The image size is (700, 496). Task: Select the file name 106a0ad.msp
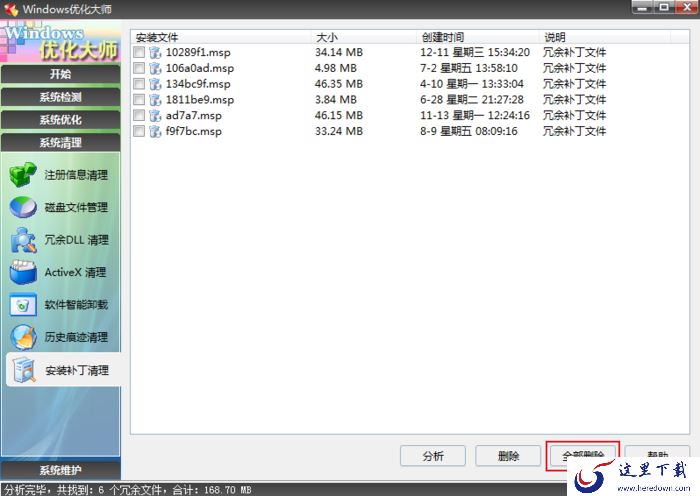point(200,68)
